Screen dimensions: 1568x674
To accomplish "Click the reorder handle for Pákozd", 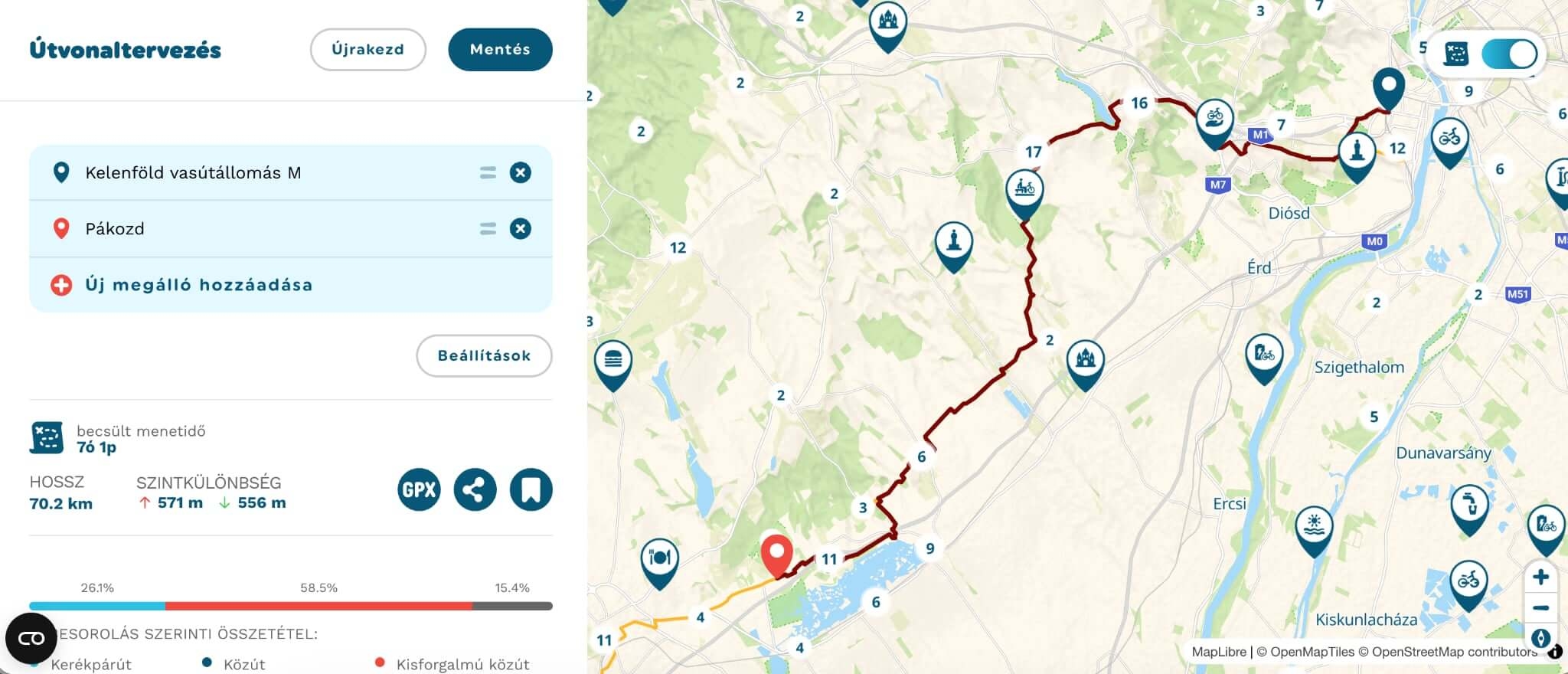I will coord(488,228).
